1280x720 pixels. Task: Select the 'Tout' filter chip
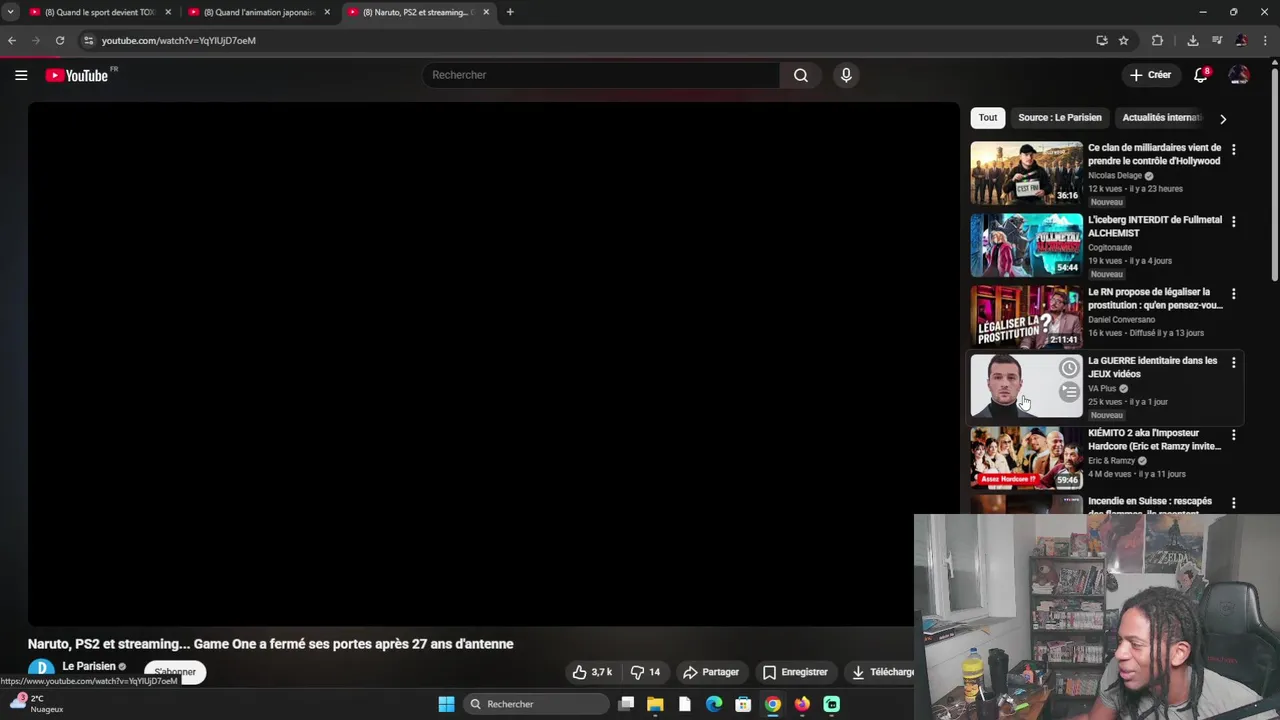tap(988, 118)
